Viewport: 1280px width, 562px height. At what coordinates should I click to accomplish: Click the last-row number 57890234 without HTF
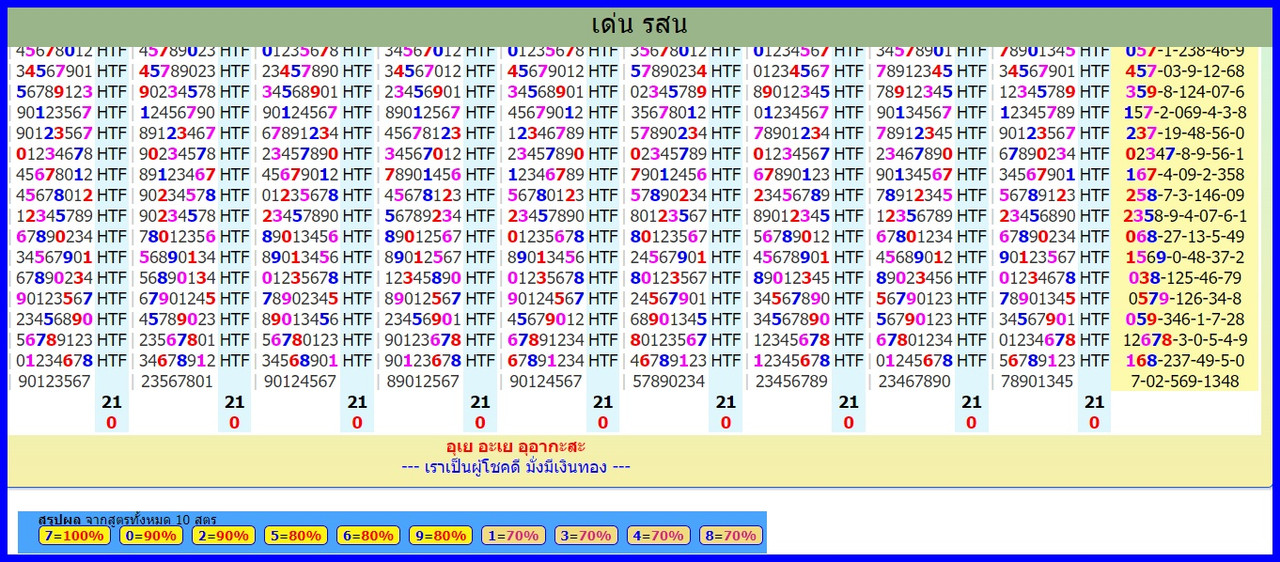(x=668, y=381)
